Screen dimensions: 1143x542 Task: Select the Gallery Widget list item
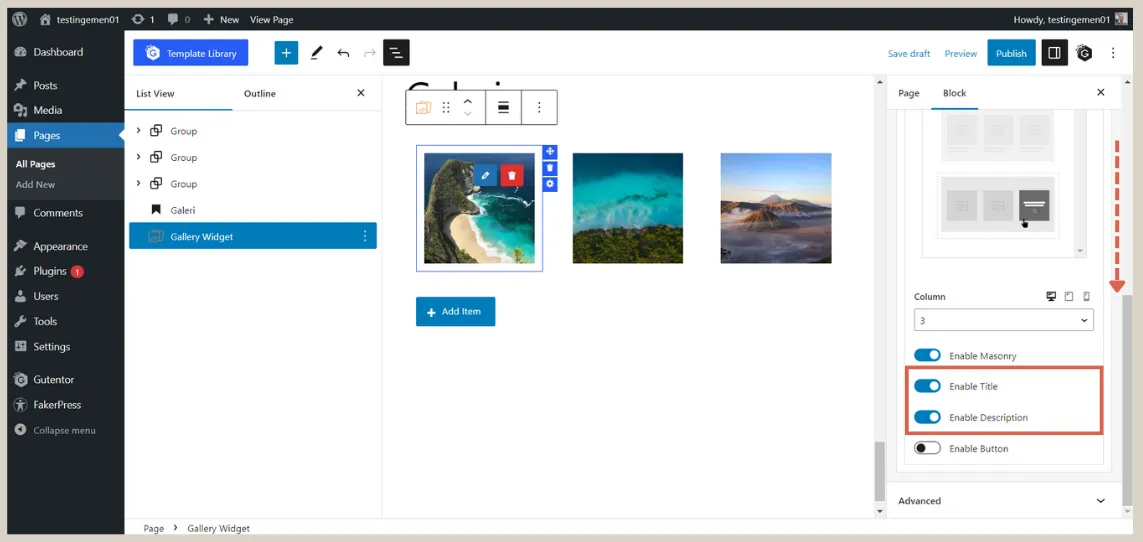coord(253,236)
